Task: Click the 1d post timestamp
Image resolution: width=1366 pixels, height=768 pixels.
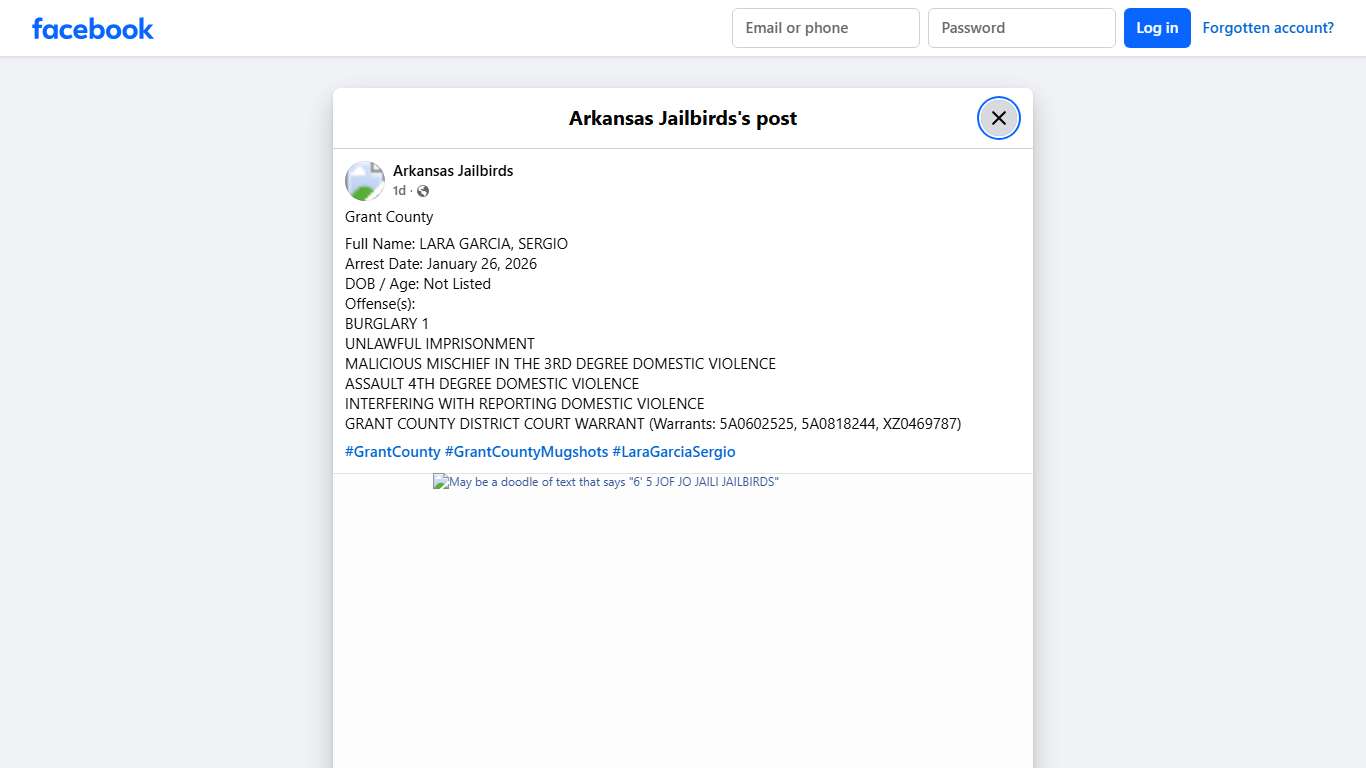Action: click(x=399, y=191)
